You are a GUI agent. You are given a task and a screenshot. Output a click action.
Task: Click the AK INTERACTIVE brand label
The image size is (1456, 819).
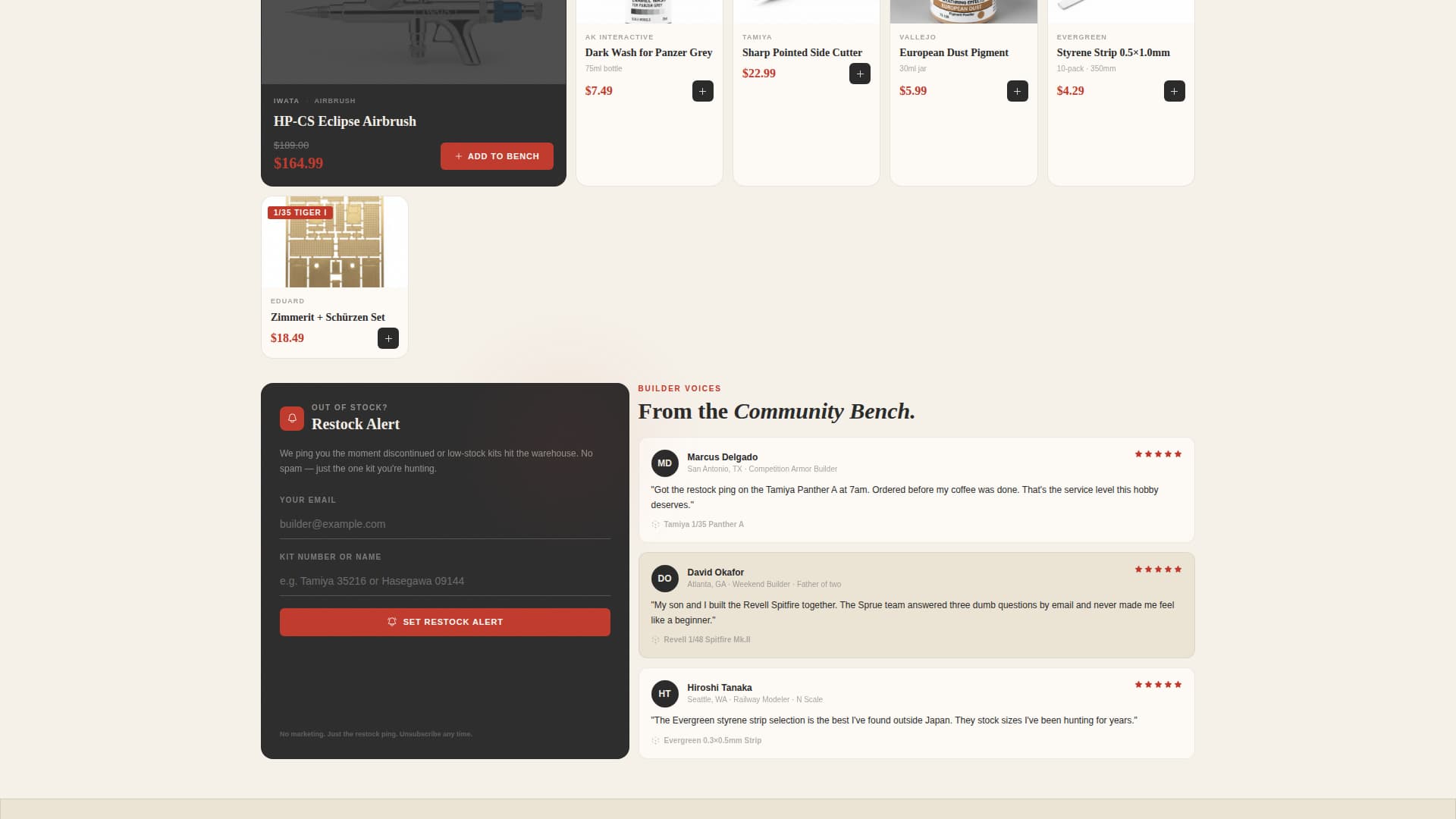(x=619, y=37)
